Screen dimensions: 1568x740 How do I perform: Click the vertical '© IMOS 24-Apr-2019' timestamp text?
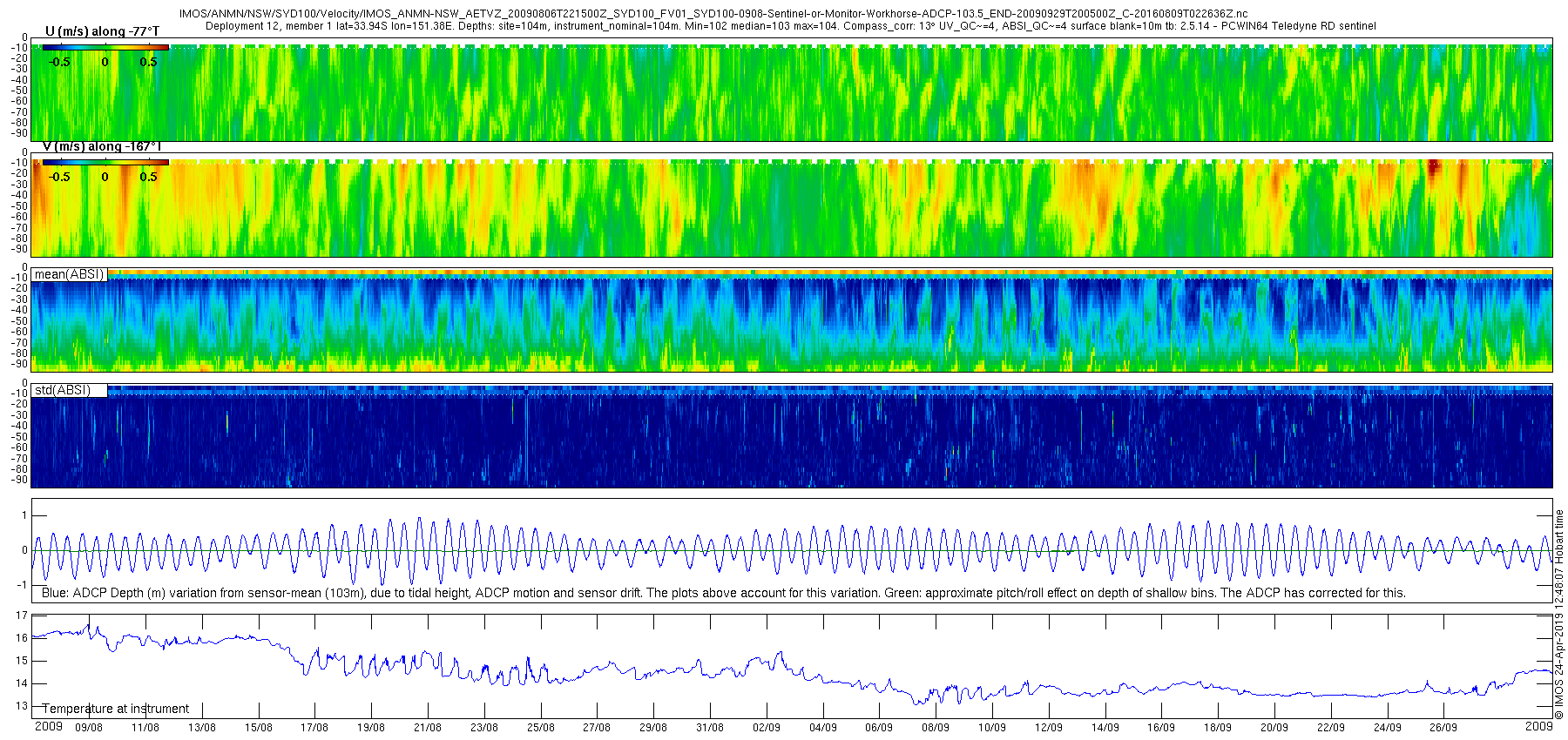pos(1559,614)
